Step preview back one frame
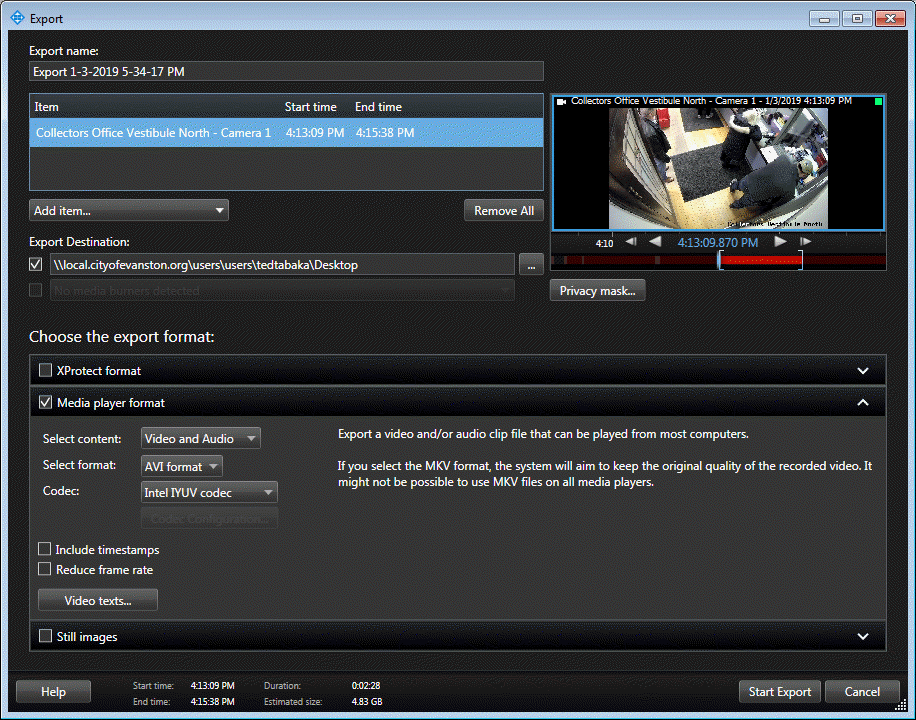The width and height of the screenshot is (916, 720). point(632,241)
